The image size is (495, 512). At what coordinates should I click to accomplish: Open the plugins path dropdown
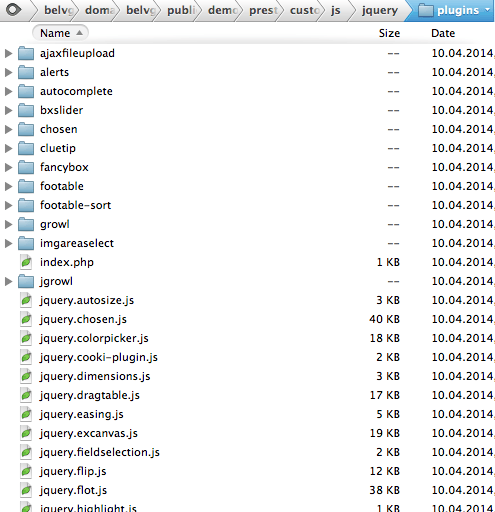point(487,10)
